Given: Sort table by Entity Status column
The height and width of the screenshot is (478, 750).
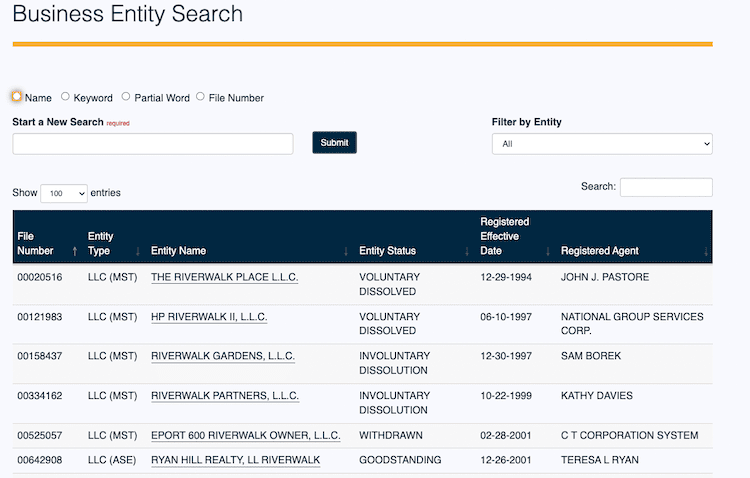Looking at the screenshot, I should coord(412,250).
